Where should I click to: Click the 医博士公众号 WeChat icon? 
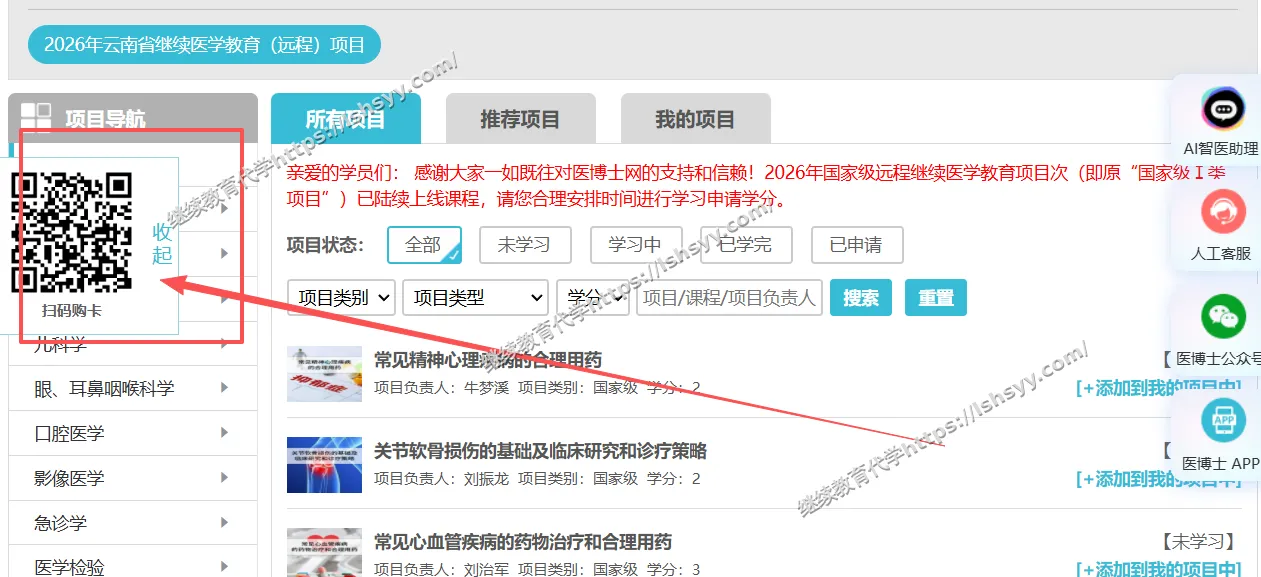1223,317
